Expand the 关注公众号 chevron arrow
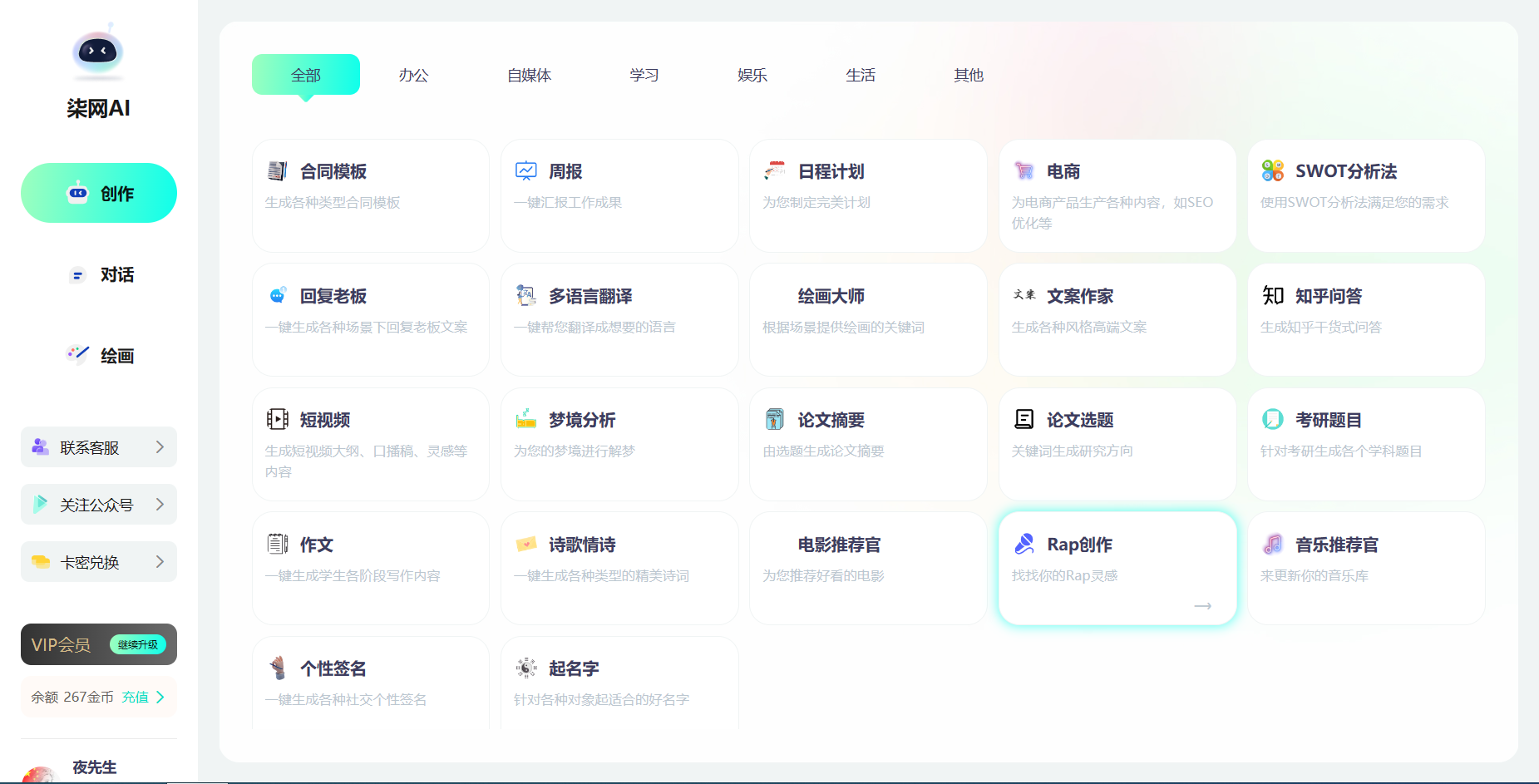The width and height of the screenshot is (1539, 784). tap(160, 505)
